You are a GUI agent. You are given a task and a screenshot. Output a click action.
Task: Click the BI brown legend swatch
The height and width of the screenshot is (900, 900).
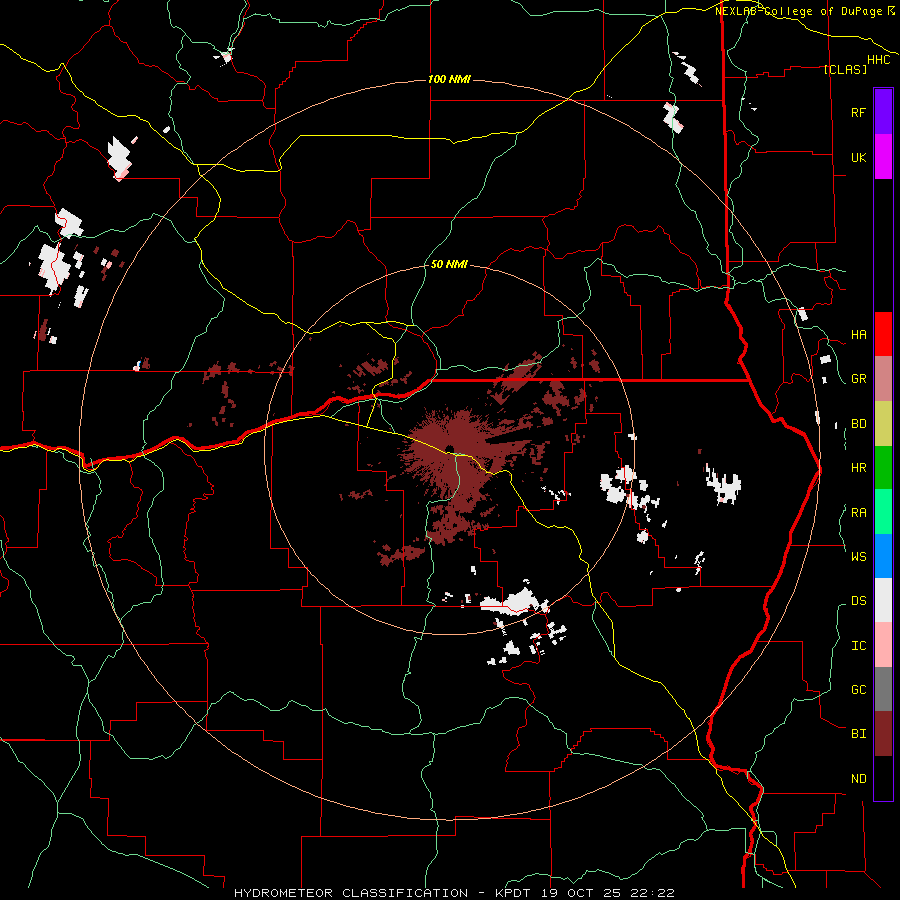pyautogui.click(x=883, y=734)
